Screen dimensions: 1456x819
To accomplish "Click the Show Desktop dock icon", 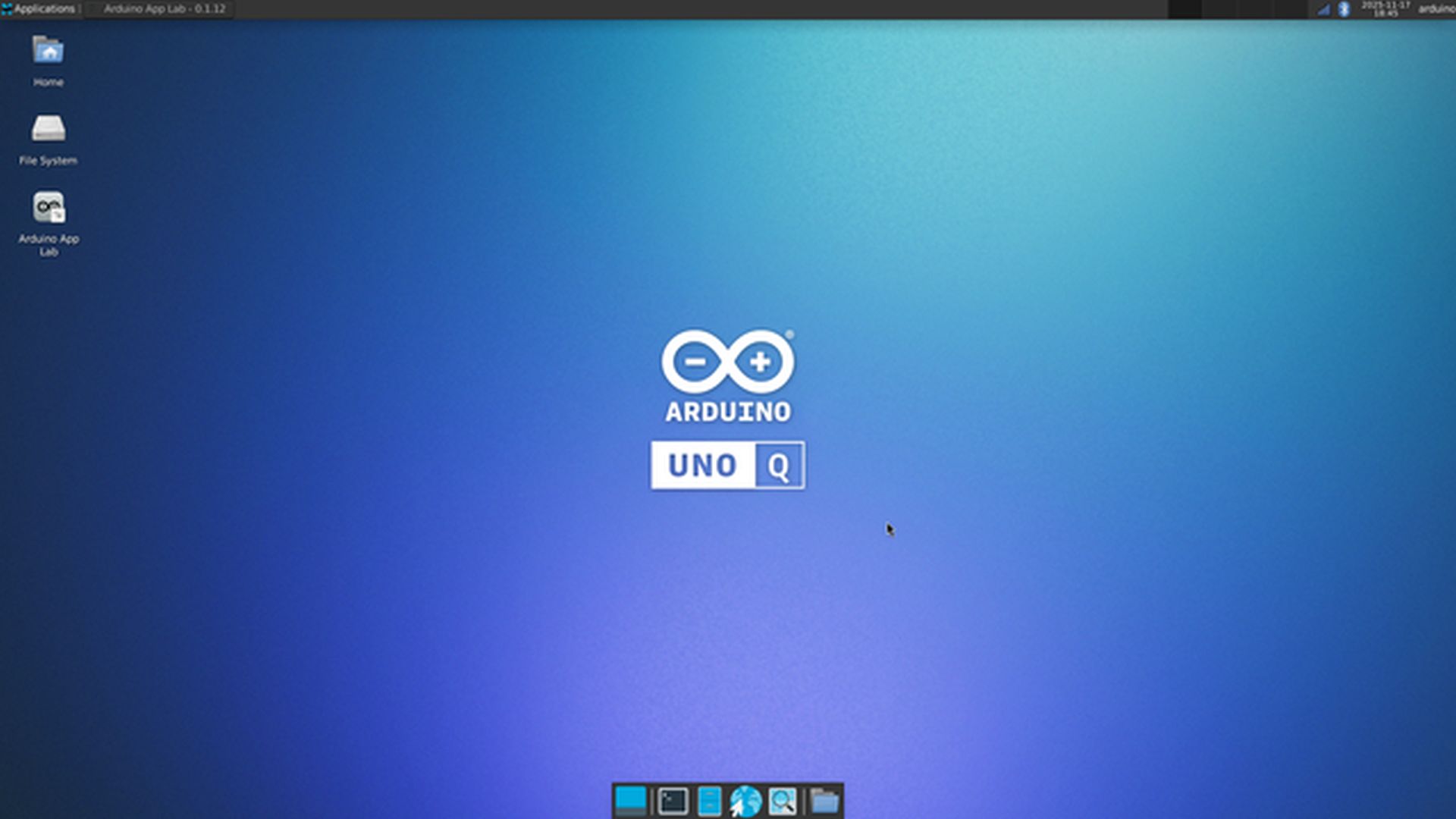I will (630, 801).
